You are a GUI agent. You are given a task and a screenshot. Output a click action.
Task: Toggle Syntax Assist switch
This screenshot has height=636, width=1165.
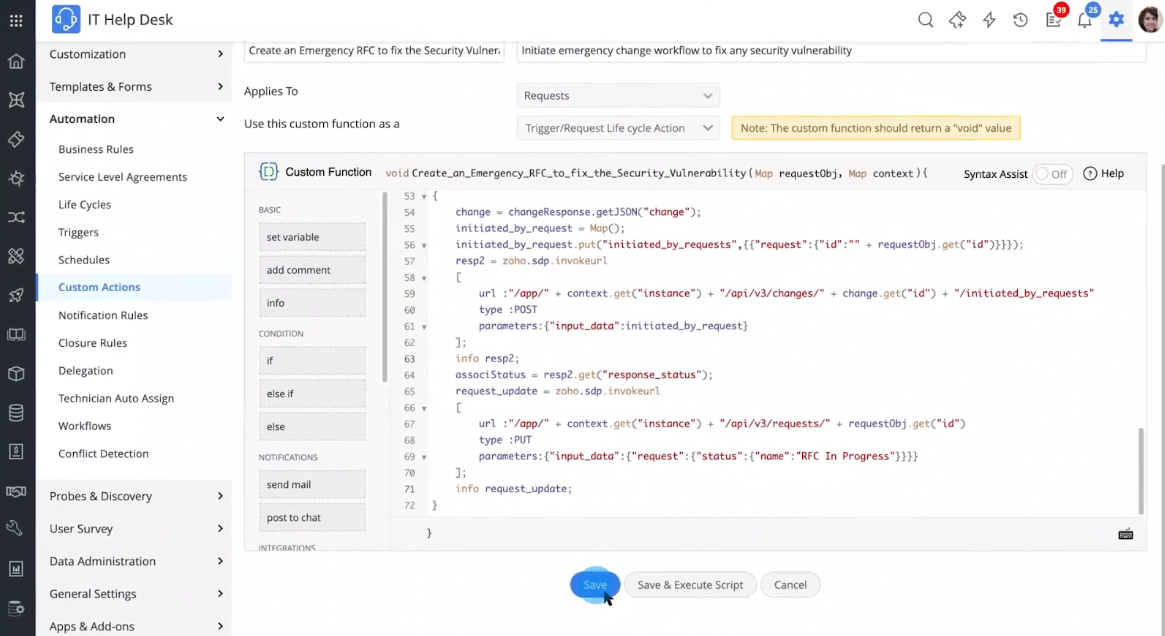(1053, 174)
